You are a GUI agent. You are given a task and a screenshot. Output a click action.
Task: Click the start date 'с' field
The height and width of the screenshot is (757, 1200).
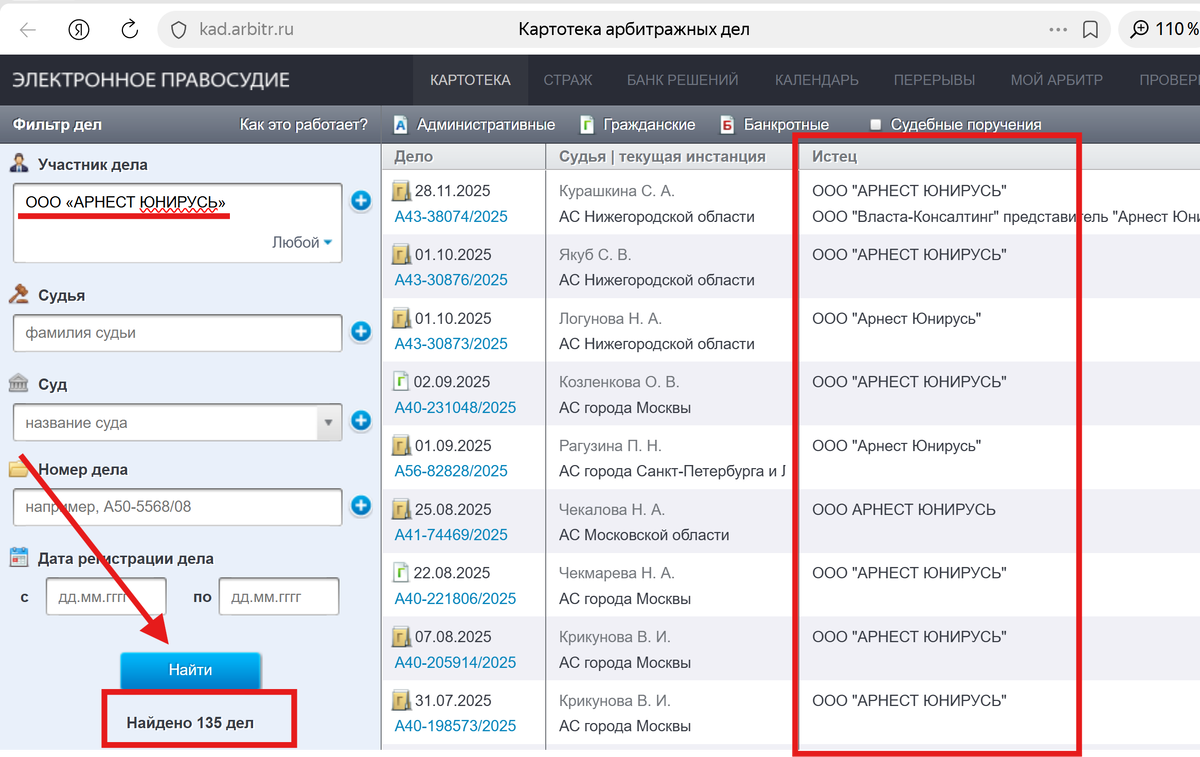pyautogui.click(x=106, y=597)
